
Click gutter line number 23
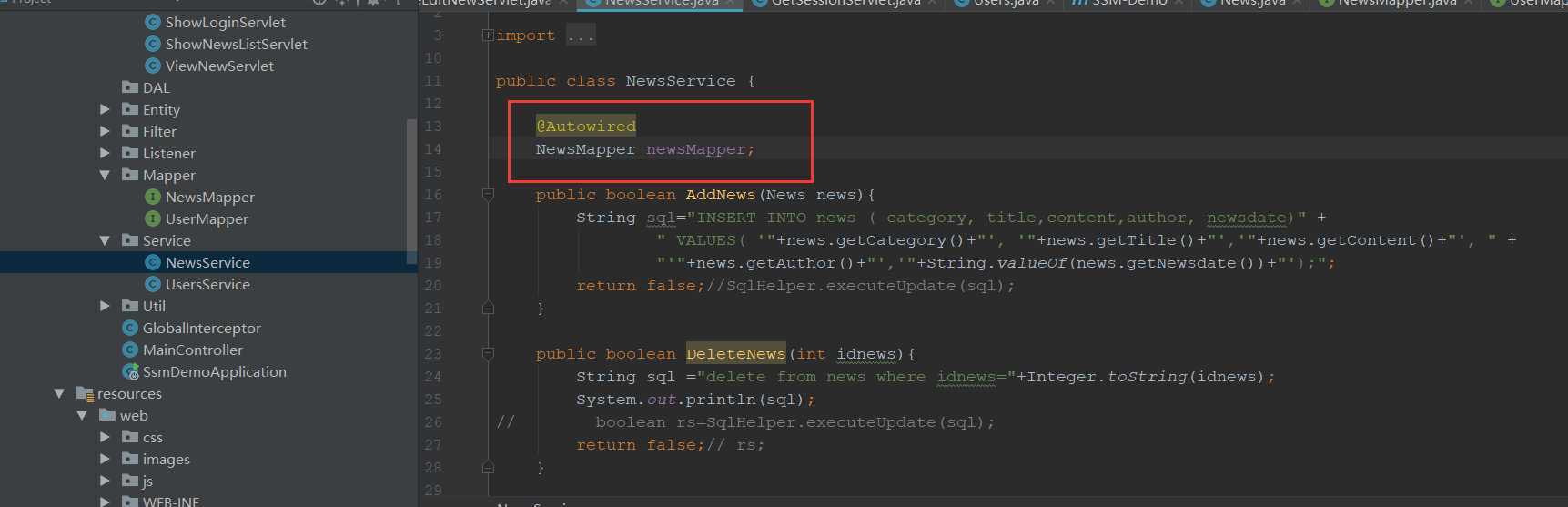point(433,354)
